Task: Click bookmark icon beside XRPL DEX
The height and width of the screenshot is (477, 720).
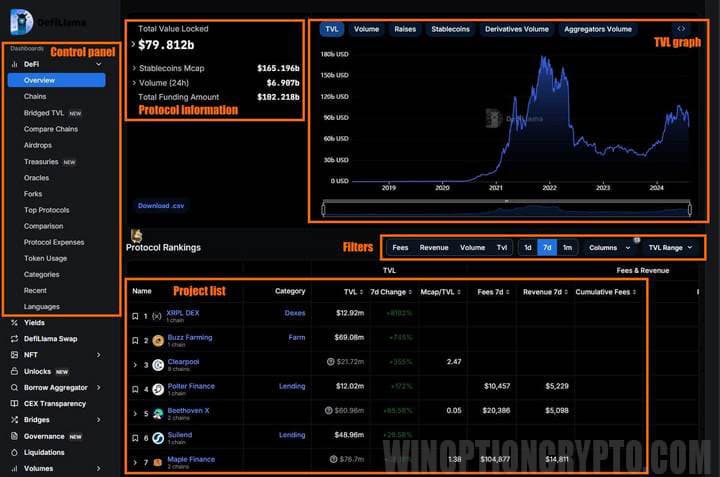Action: (135, 316)
